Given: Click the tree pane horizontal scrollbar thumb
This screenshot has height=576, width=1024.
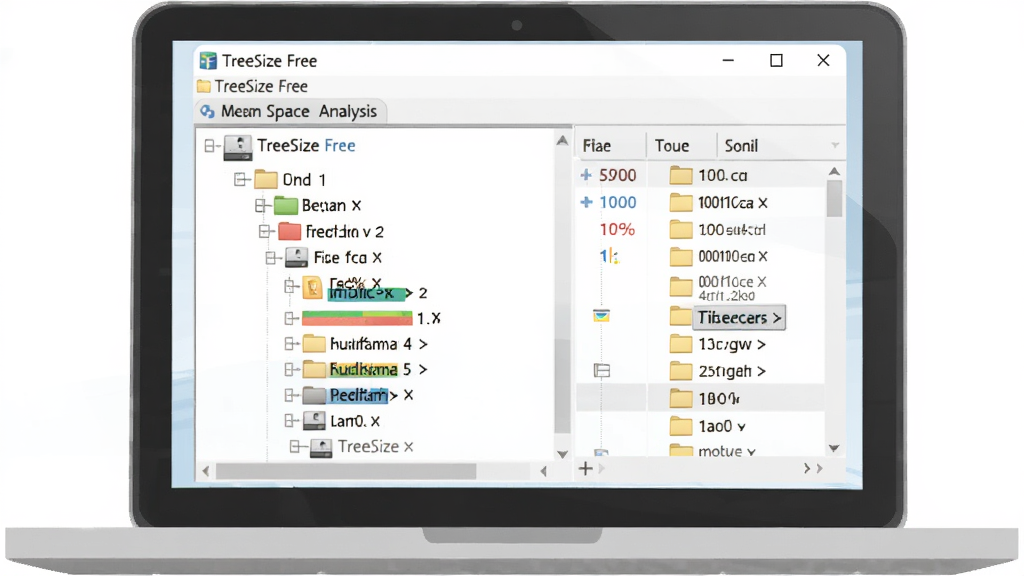Looking at the screenshot, I should [x=346, y=471].
